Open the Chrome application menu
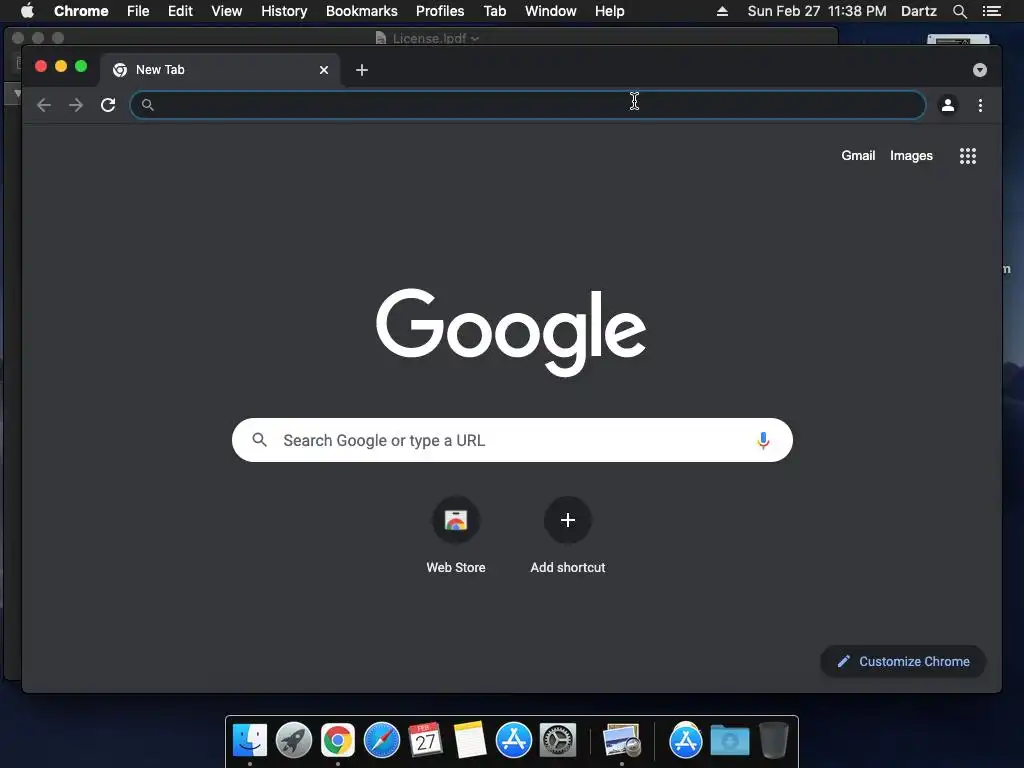Screen dimensions: 1024x768 pos(81,11)
